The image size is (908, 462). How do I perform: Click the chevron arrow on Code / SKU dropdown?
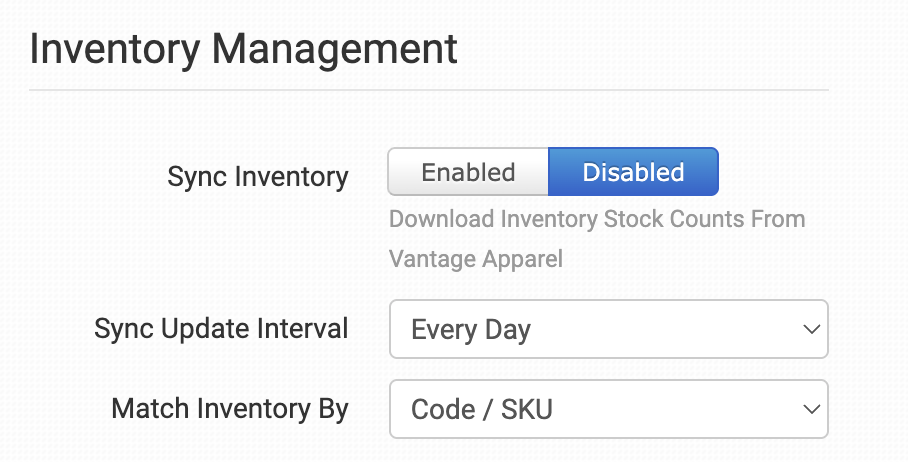pos(808,409)
